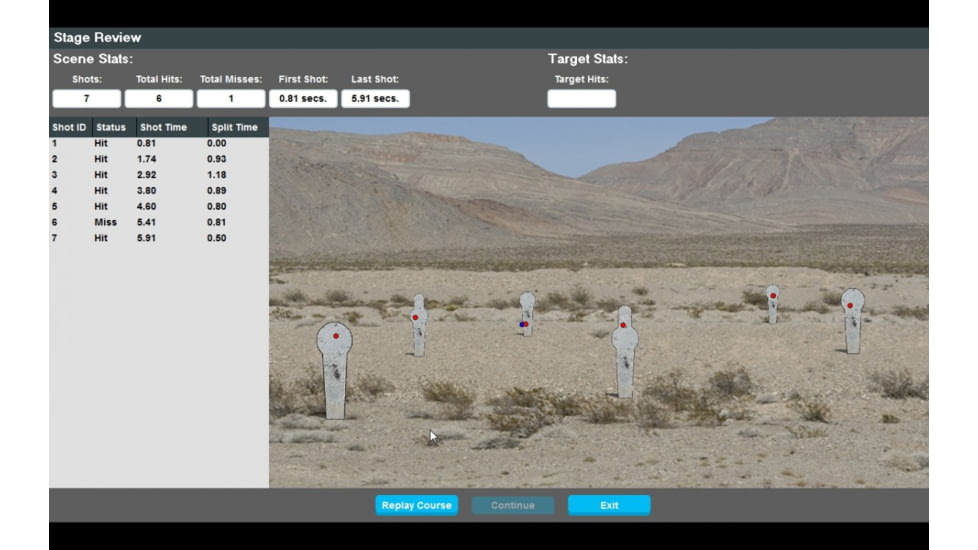978x550 pixels.
Task: Select shot 1 row in shot table
Action: [158, 143]
